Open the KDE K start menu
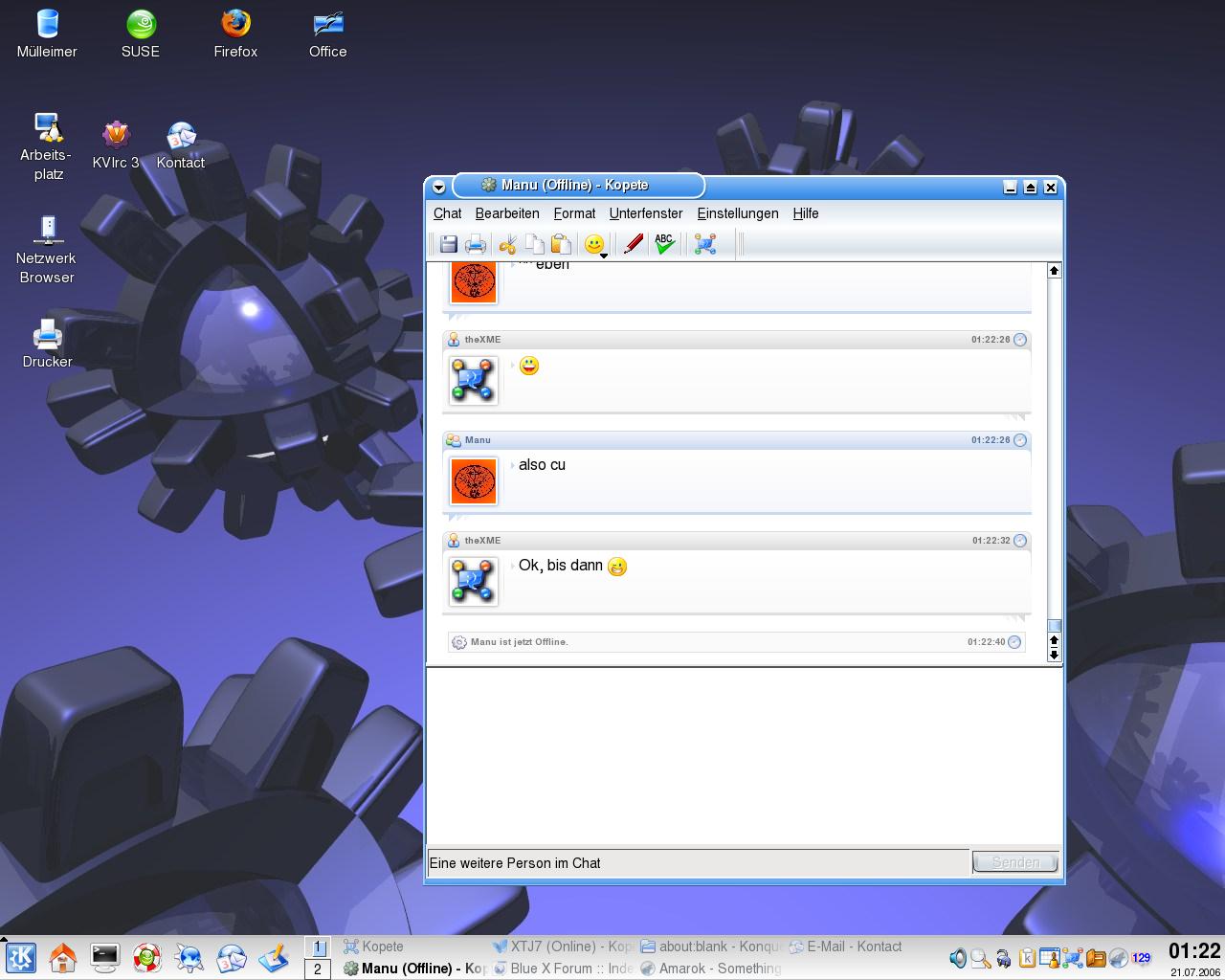Image resolution: width=1225 pixels, height=980 pixels. tap(21, 957)
